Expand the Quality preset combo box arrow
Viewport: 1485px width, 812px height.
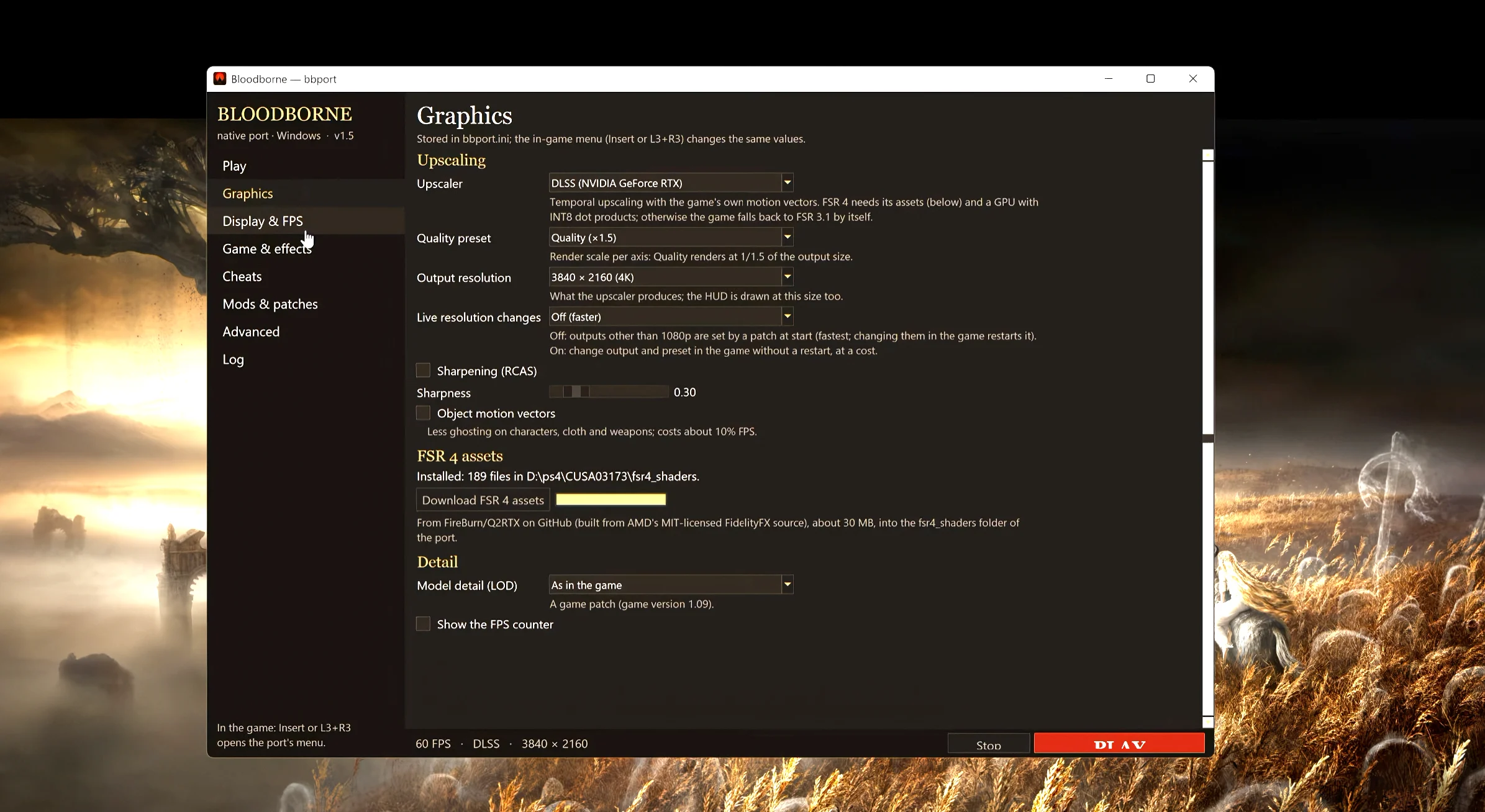pyautogui.click(x=787, y=237)
